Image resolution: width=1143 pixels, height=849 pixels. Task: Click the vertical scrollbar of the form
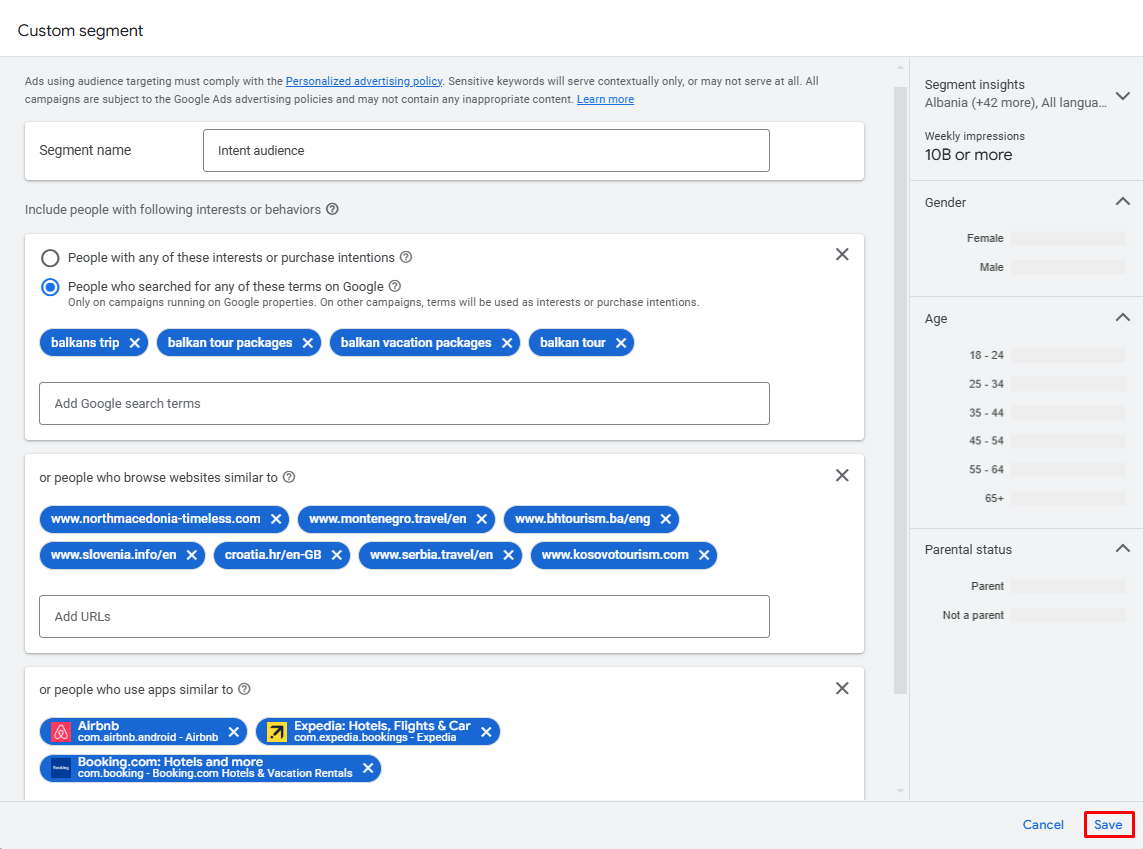pos(900,390)
